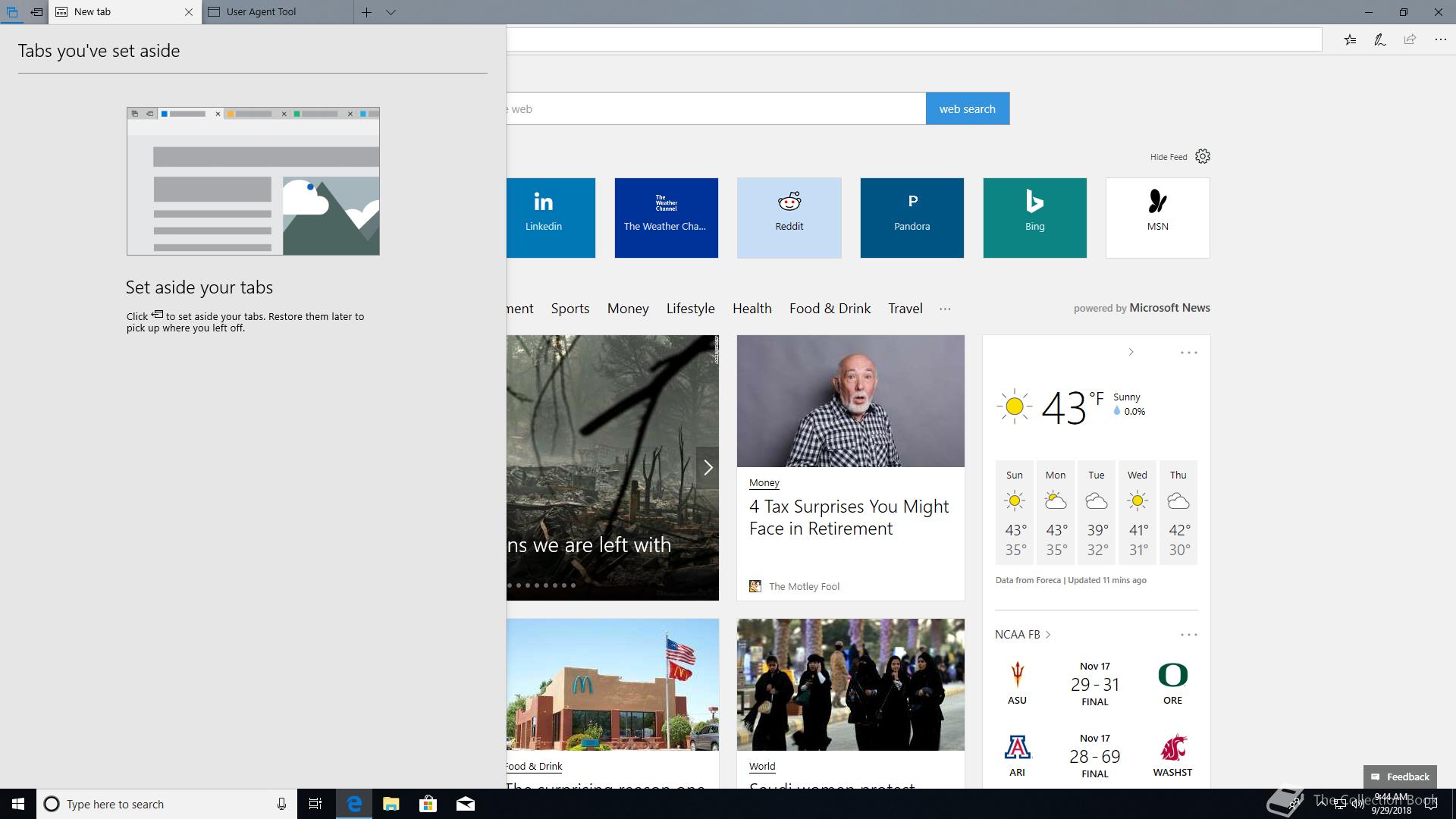Open the Mail app from taskbar

coord(465,804)
